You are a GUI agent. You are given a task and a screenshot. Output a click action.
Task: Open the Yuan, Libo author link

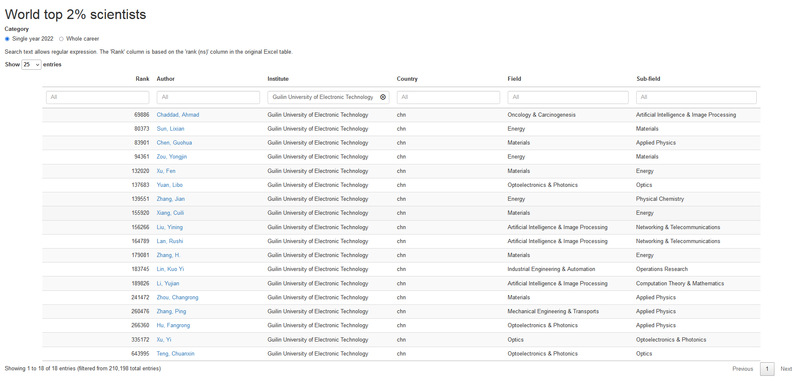(169, 185)
